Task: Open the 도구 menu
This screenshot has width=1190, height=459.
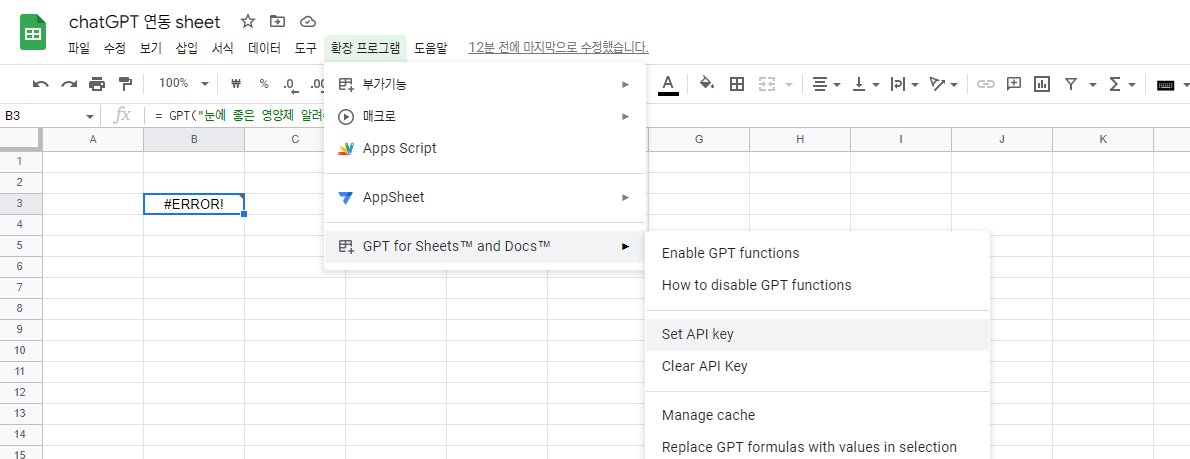Action: pyautogui.click(x=306, y=48)
